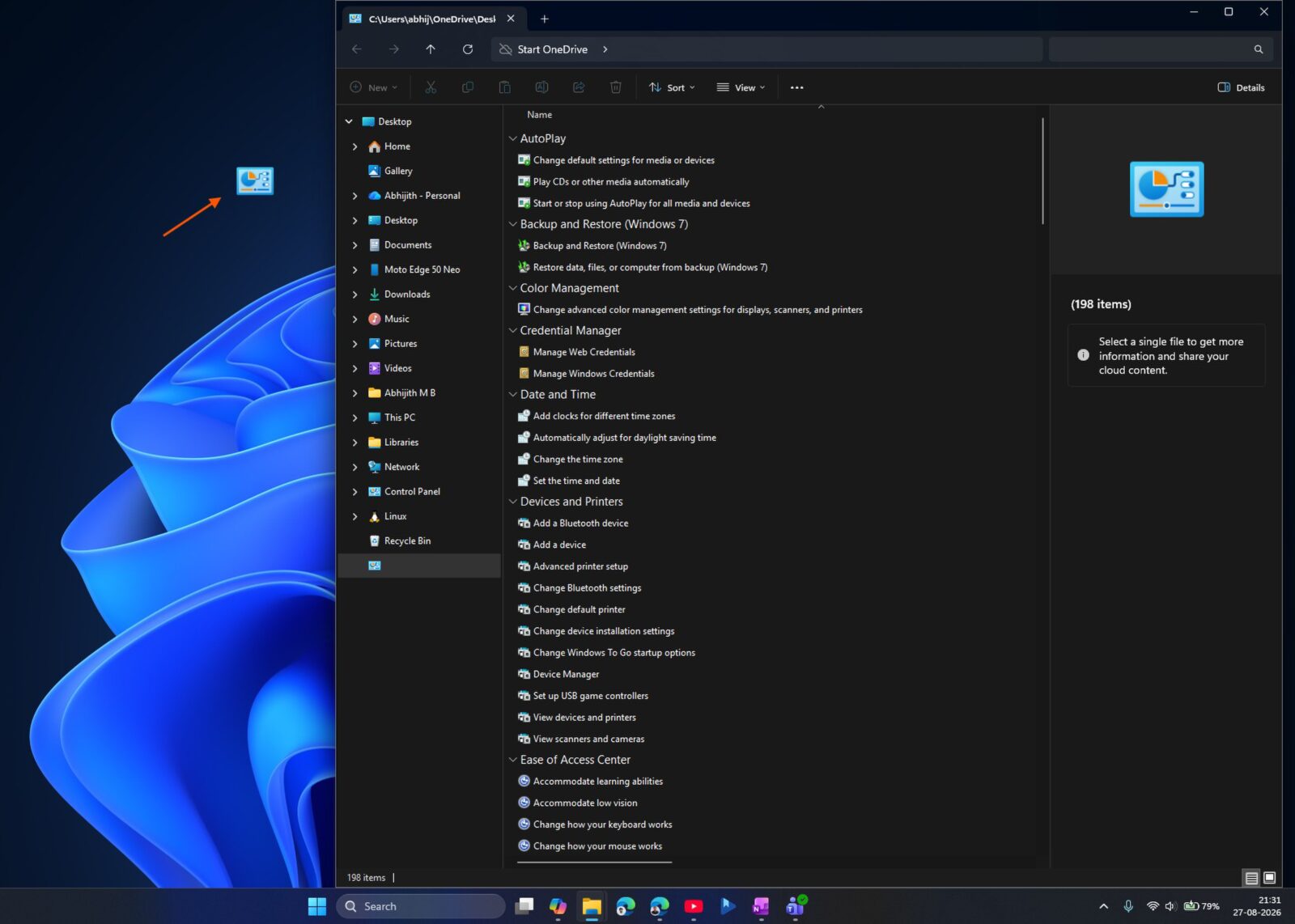The height and width of the screenshot is (924, 1295).
Task: Close the current Explorer tab
Action: point(511,19)
